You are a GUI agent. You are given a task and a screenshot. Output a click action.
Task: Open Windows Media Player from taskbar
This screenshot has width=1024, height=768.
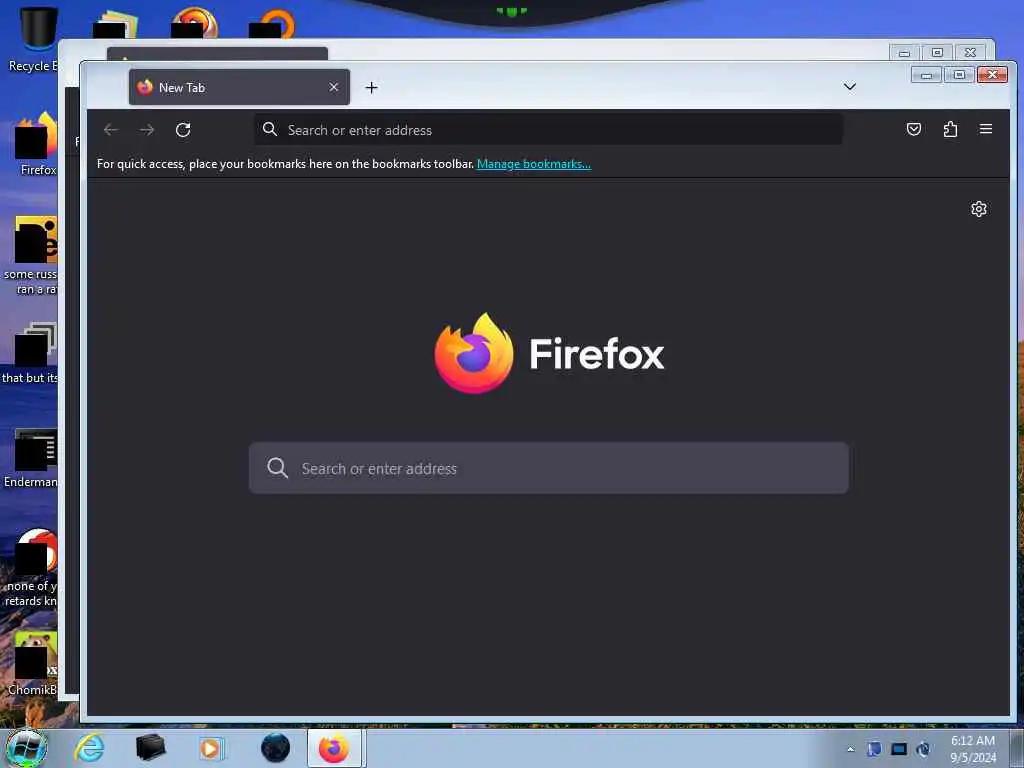211,748
